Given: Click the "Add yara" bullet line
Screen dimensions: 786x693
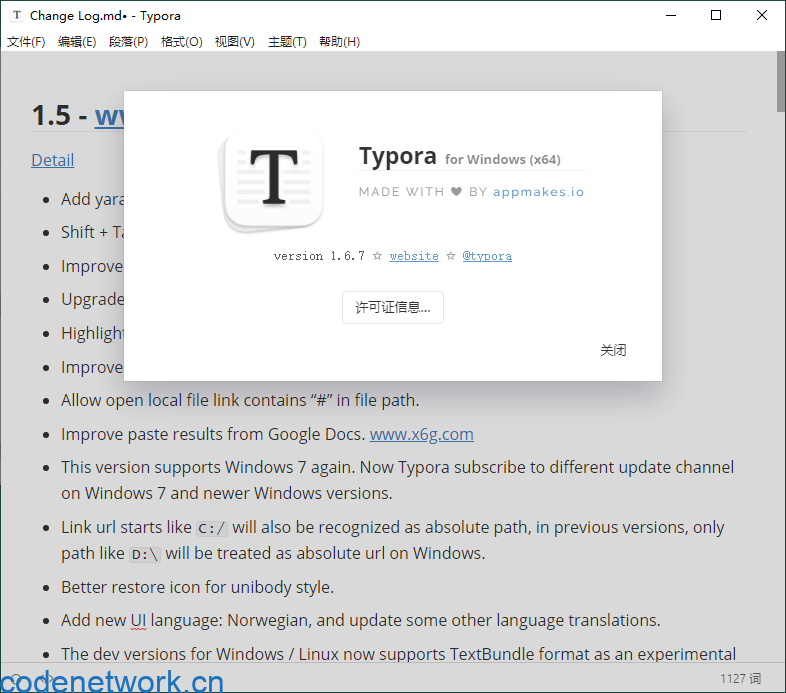Looking at the screenshot, I should 92,199.
